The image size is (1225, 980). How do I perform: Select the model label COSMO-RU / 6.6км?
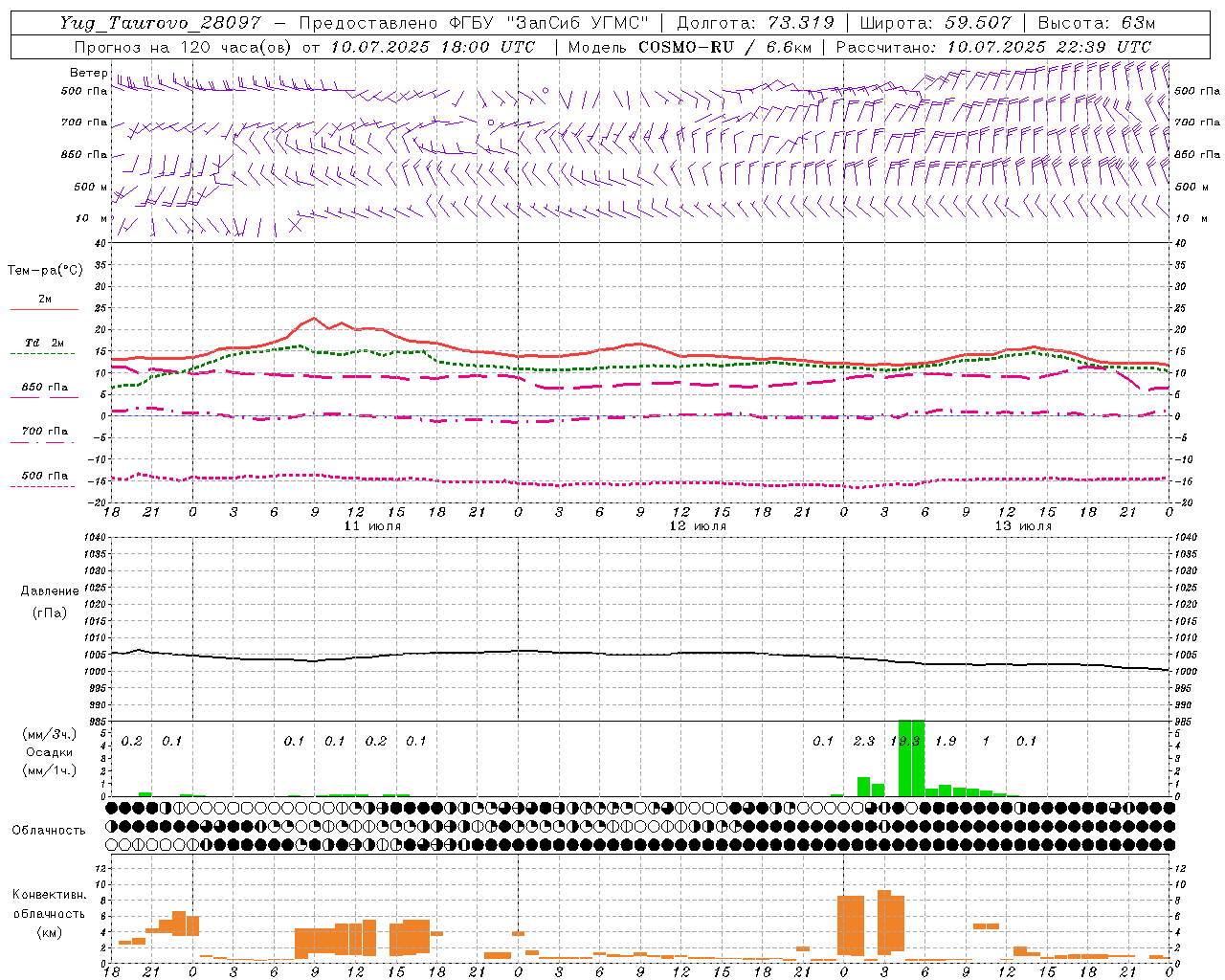coord(724,47)
